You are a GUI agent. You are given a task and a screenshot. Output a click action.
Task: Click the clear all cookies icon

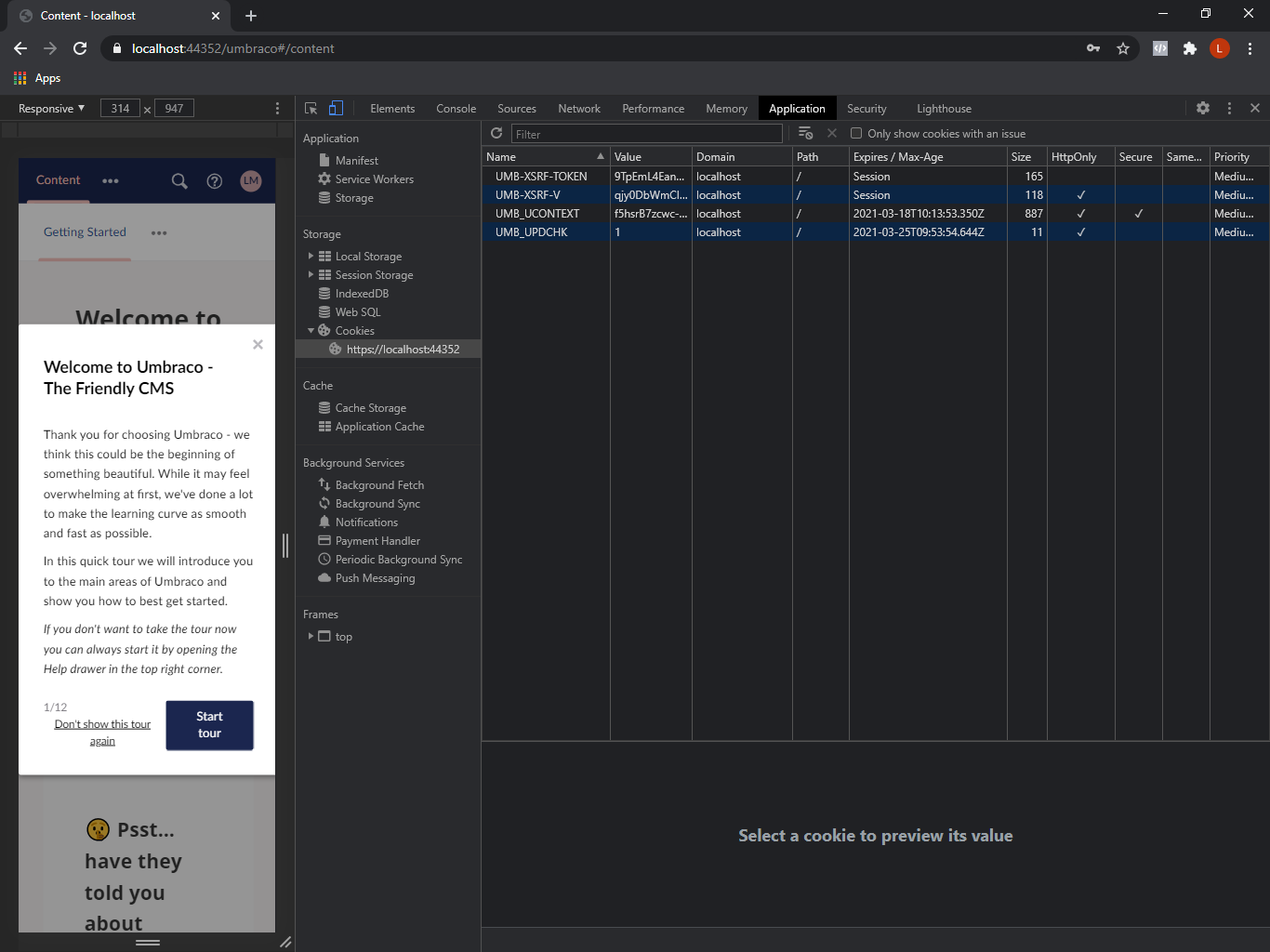coord(805,134)
